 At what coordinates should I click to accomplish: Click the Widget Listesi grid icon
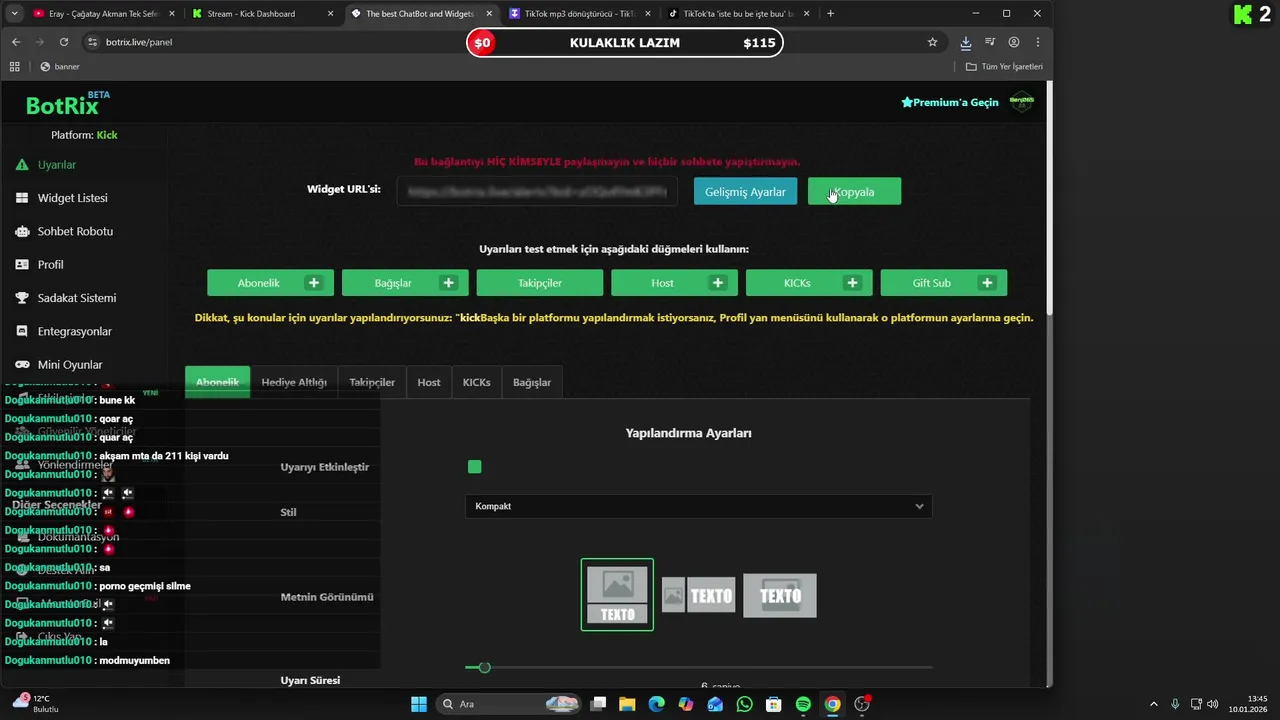click(x=22, y=198)
